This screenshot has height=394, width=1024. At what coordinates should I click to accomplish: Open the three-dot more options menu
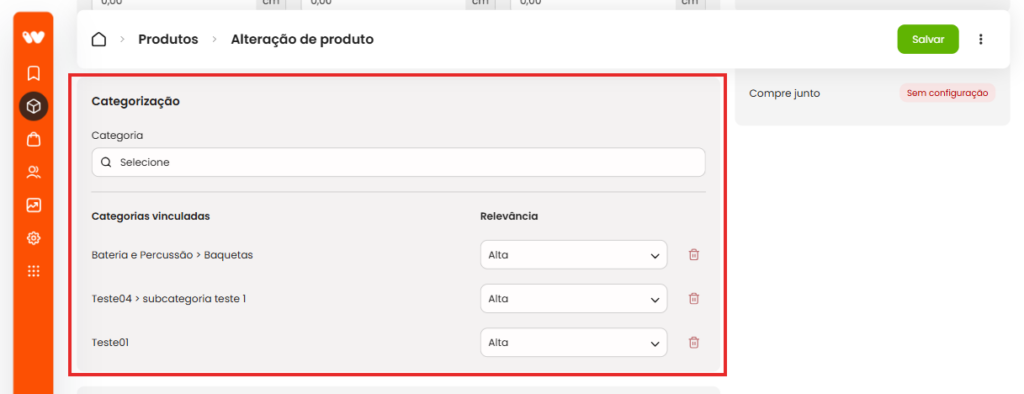pyautogui.click(x=980, y=39)
